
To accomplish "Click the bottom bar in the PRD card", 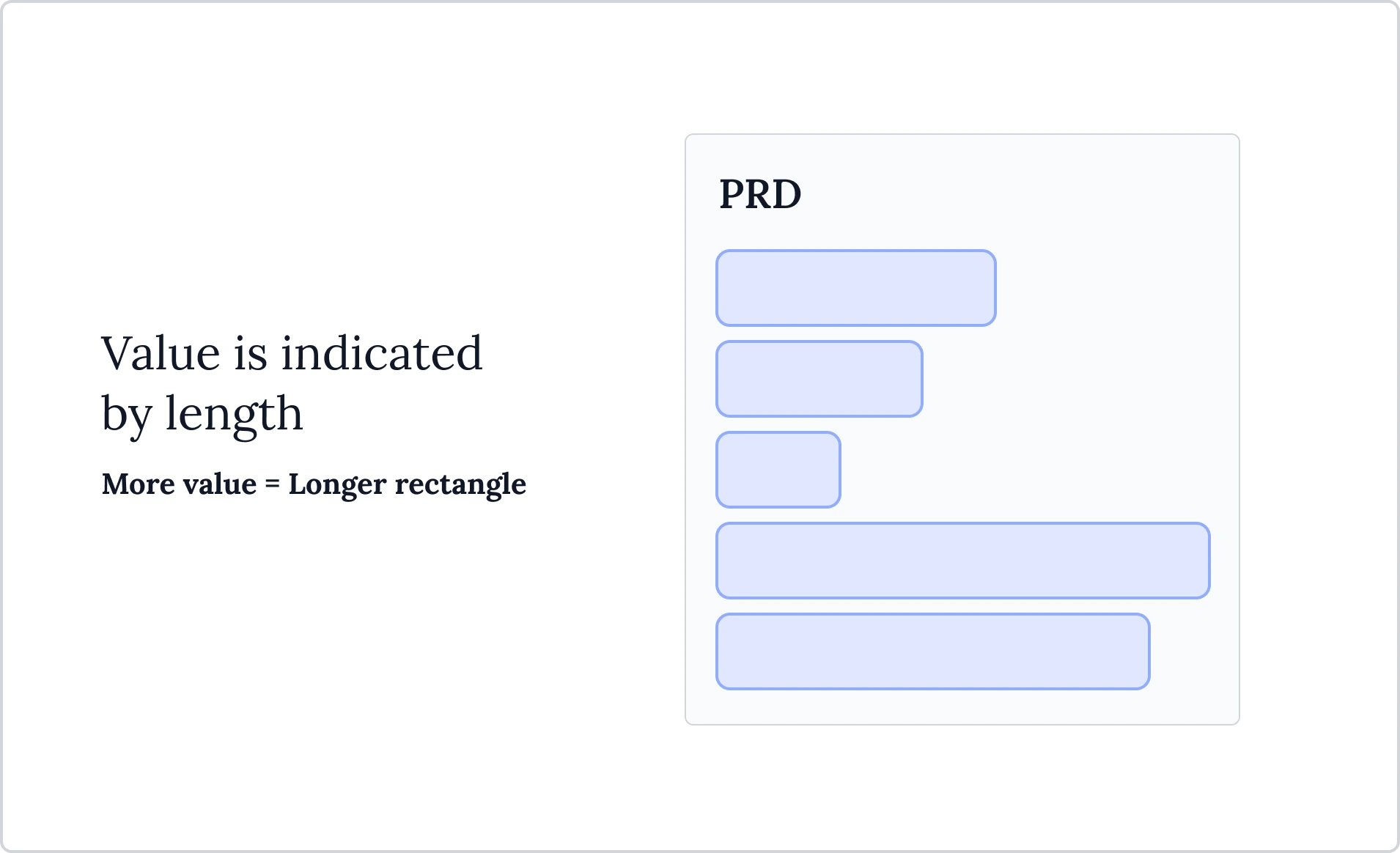I will point(932,651).
